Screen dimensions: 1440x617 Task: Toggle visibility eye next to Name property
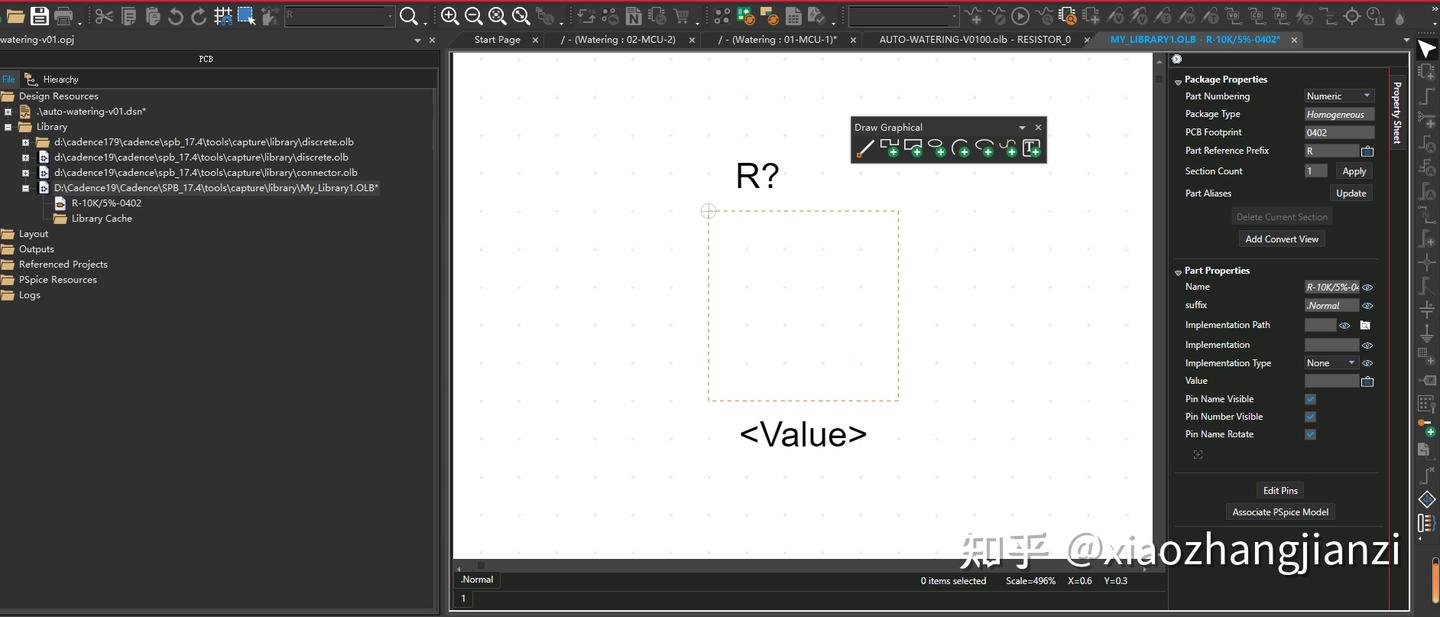pyautogui.click(x=1367, y=287)
